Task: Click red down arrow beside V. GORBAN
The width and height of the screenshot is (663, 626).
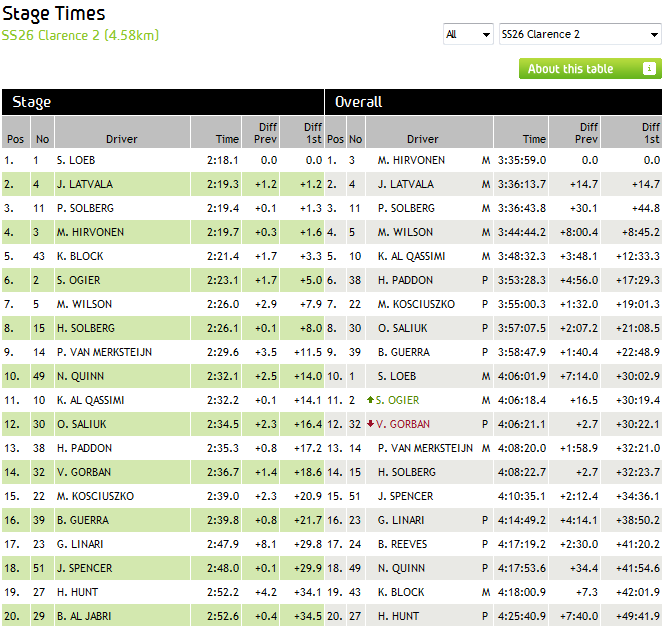Action: tap(370, 424)
